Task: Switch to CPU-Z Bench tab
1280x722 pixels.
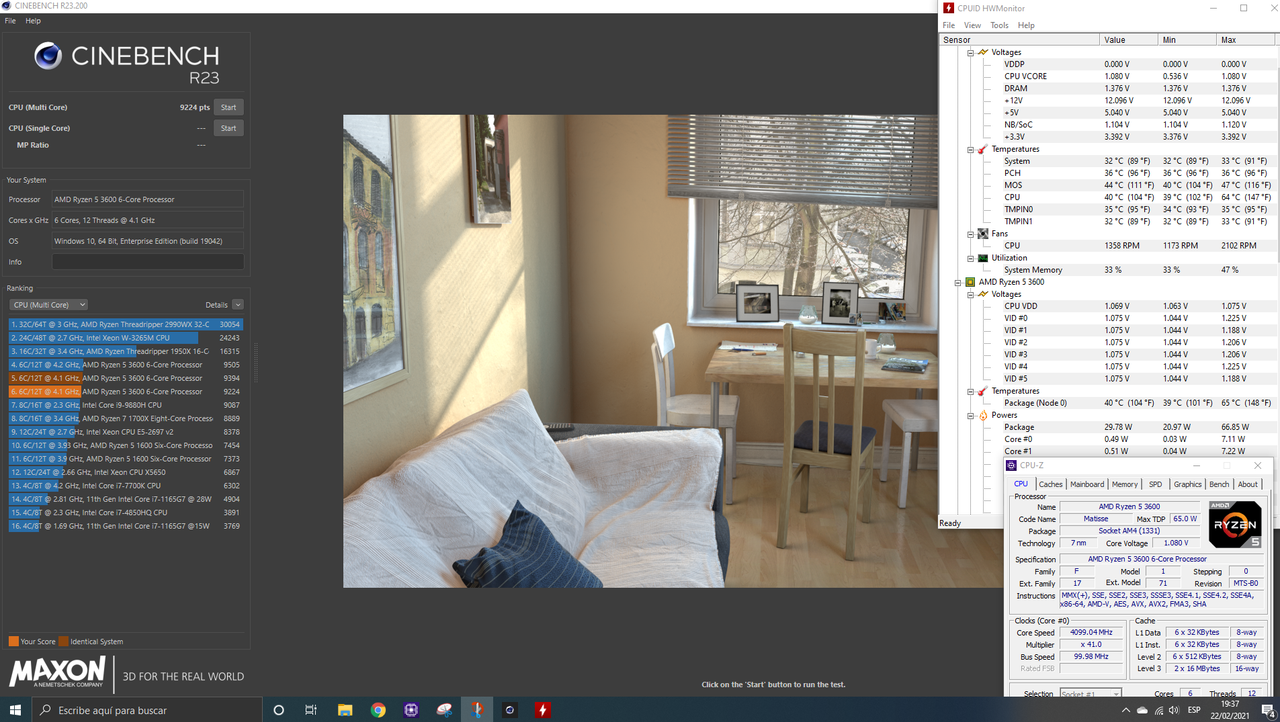Action: click(1219, 484)
